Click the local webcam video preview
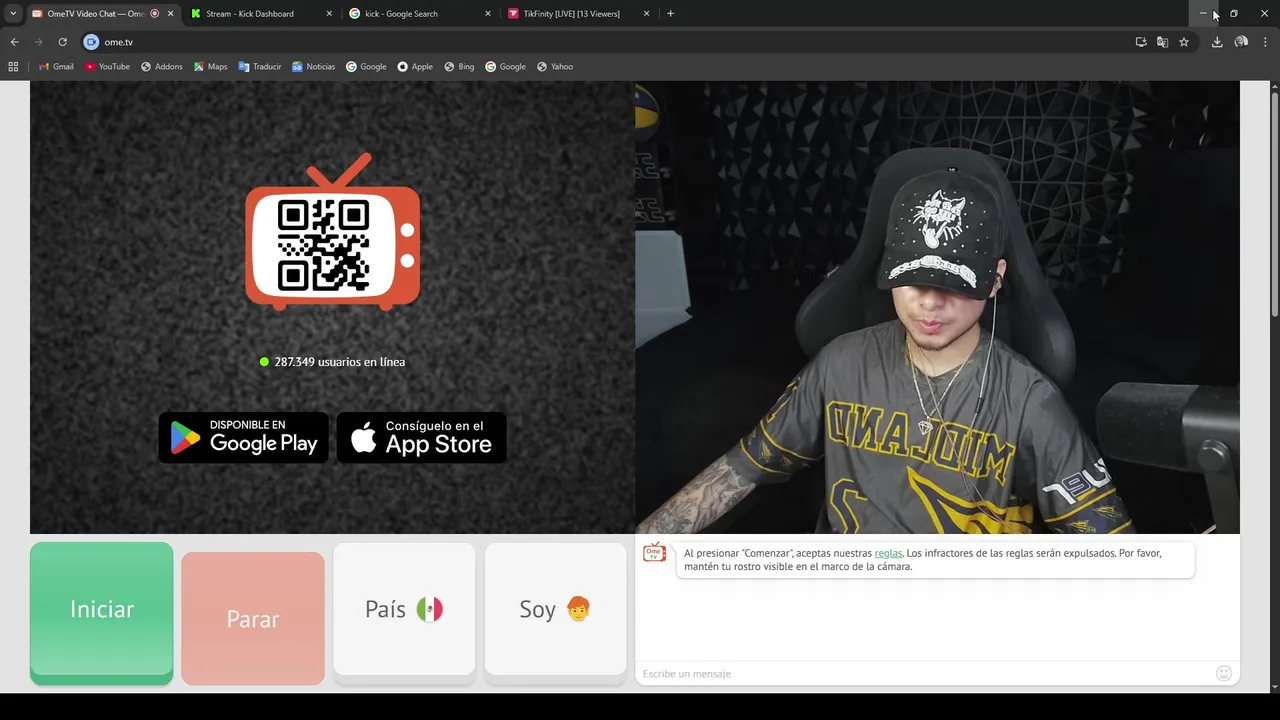This screenshot has width=1280, height=720. tap(937, 307)
